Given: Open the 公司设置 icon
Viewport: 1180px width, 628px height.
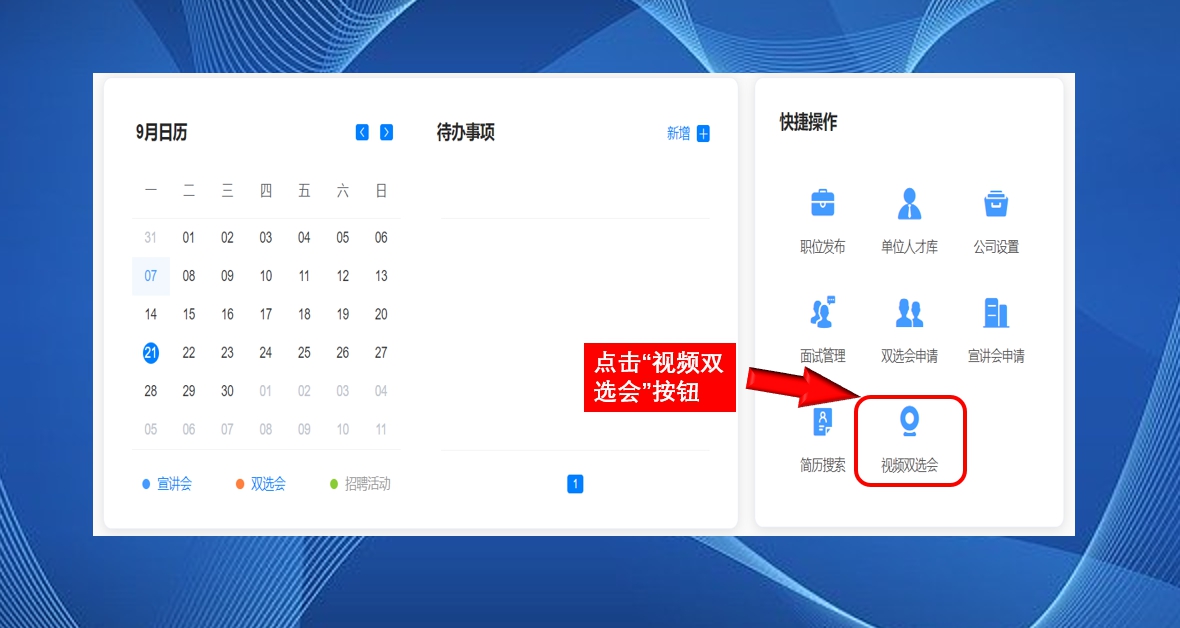Looking at the screenshot, I should coord(996,203).
